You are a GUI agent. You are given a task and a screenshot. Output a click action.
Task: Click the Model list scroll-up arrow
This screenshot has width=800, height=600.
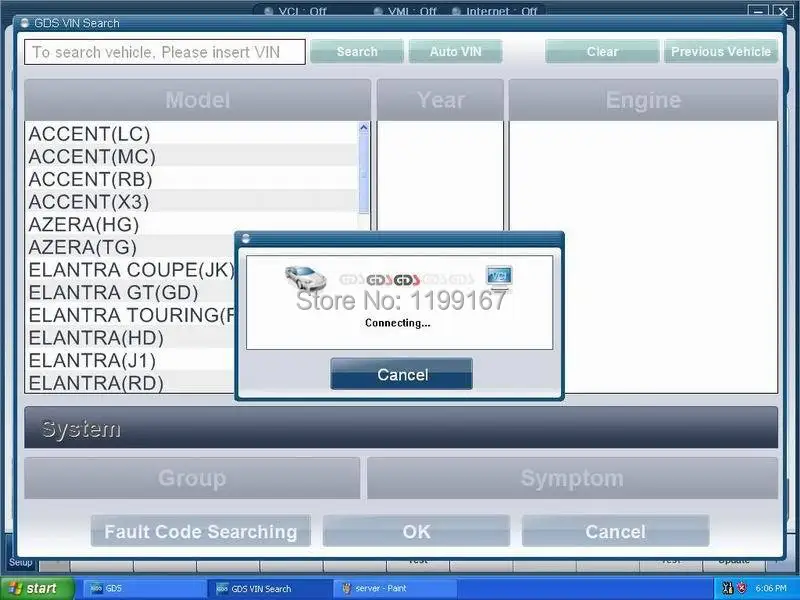(x=364, y=128)
